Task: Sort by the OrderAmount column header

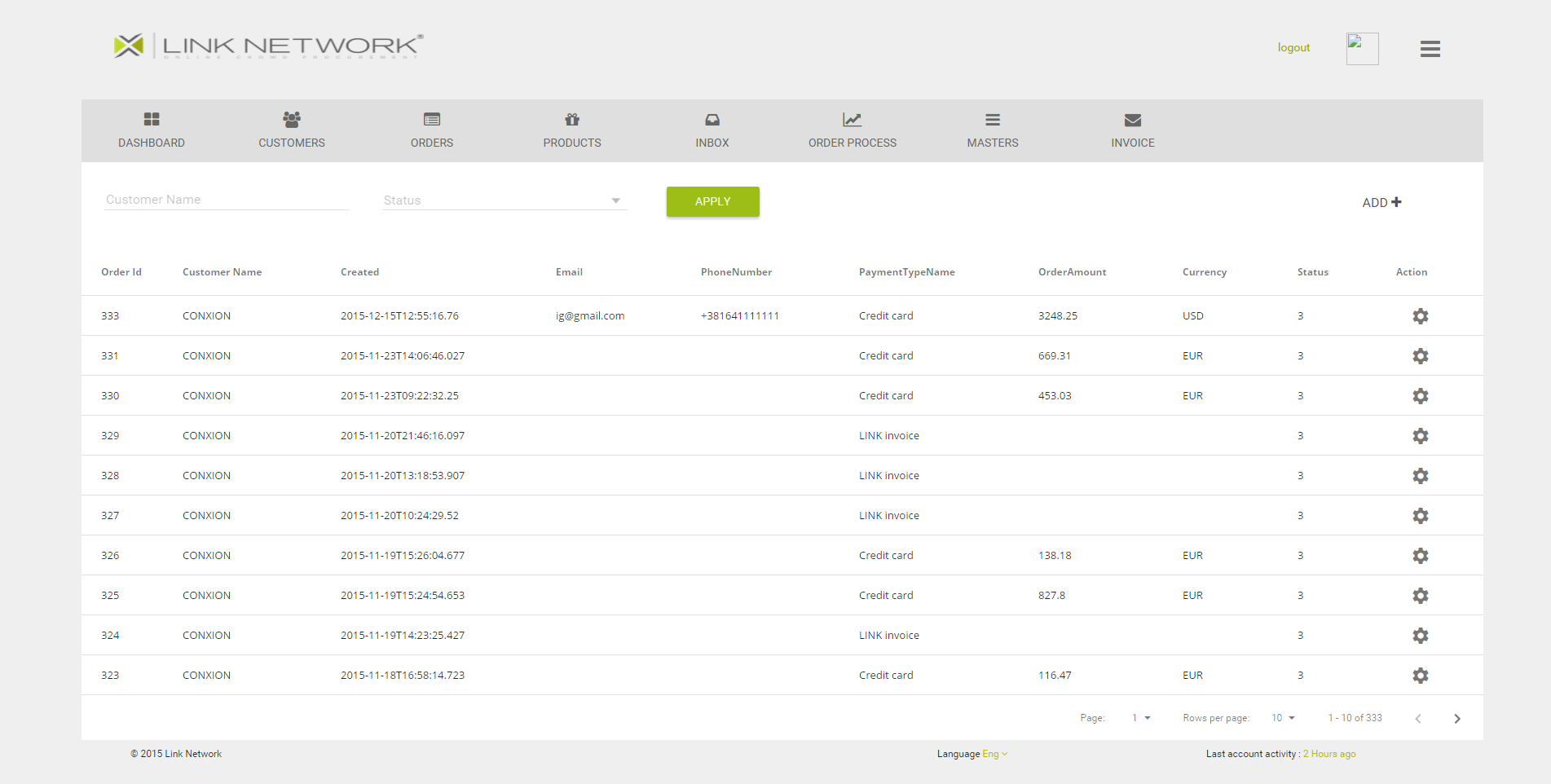Action: pos(1072,272)
